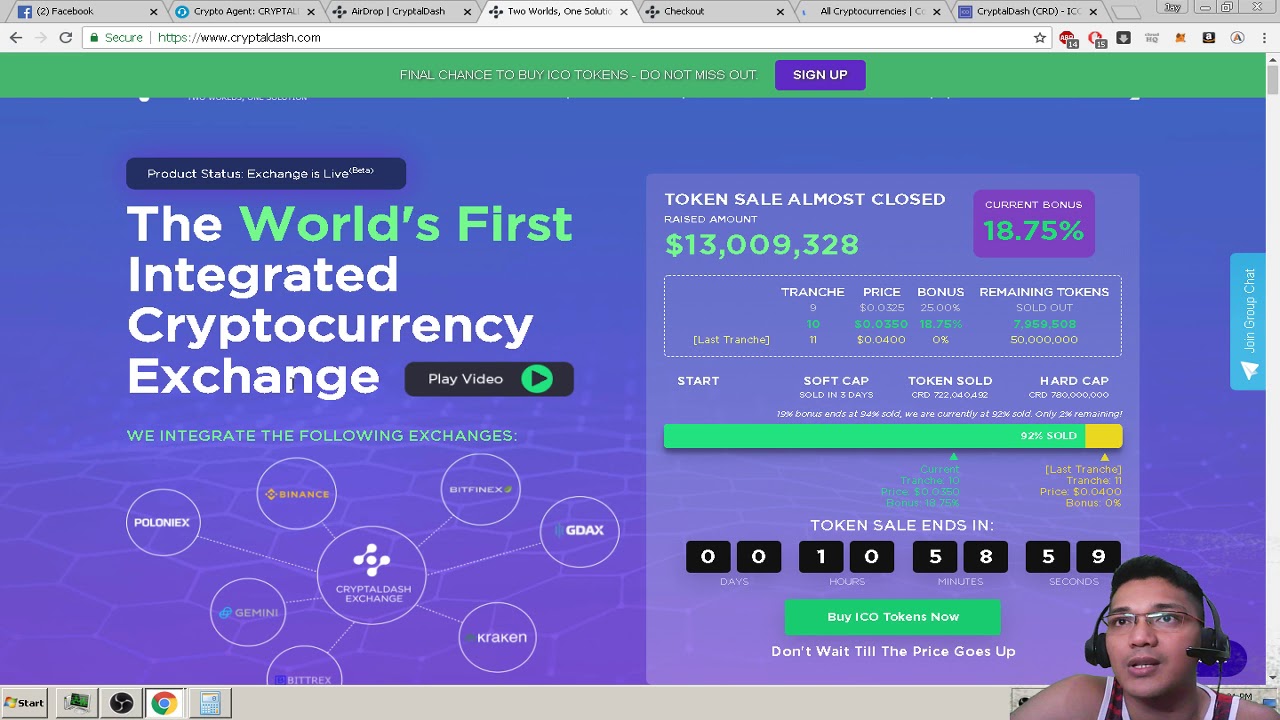Reload the CryptalDash page
Screen dimensions: 1280x720
pyautogui.click(x=66, y=38)
